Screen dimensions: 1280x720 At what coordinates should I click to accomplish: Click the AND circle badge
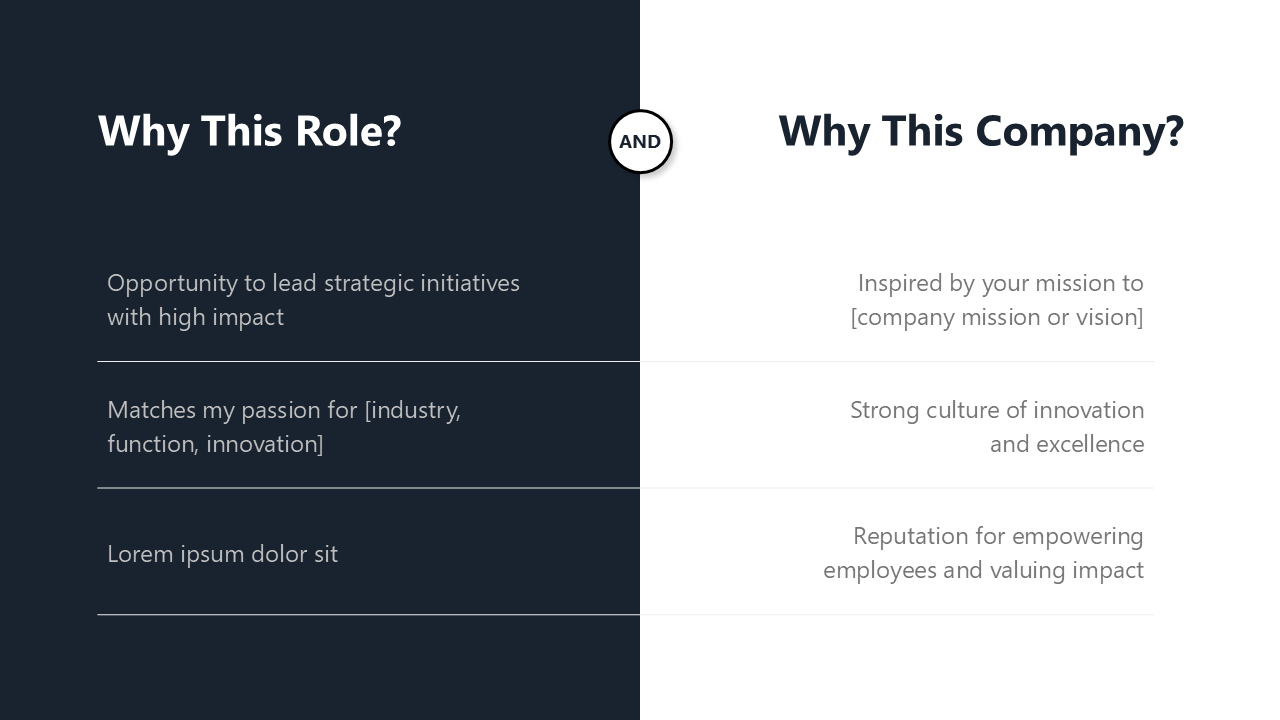[x=640, y=142]
